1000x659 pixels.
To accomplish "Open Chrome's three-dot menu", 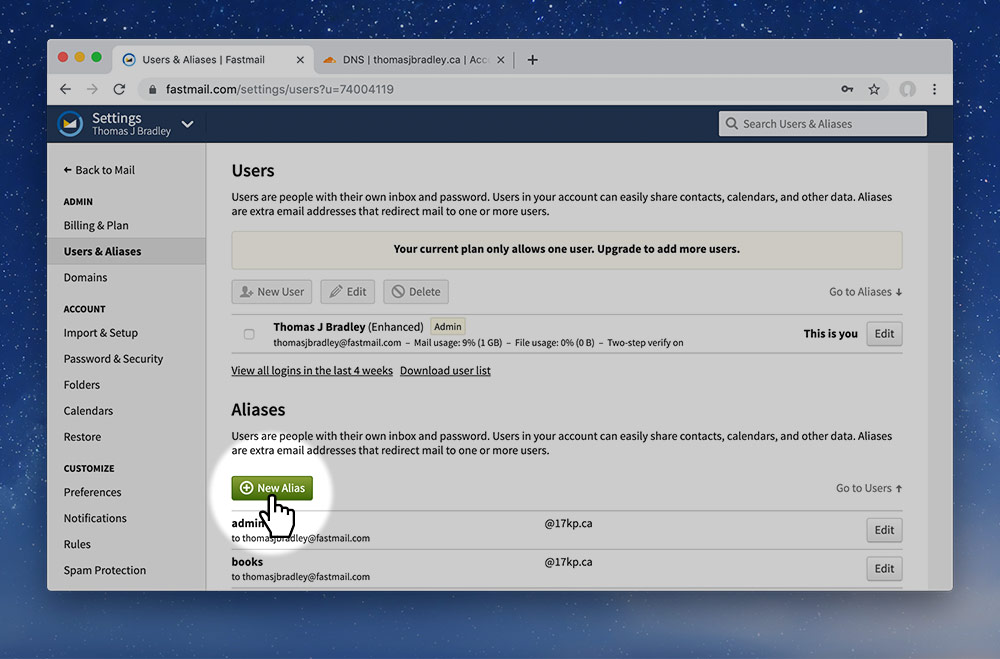I will (935, 89).
